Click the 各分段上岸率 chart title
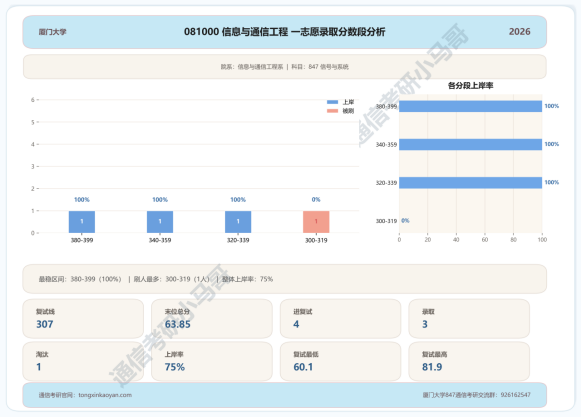Screen dimensions: 581x418 (471, 86)
